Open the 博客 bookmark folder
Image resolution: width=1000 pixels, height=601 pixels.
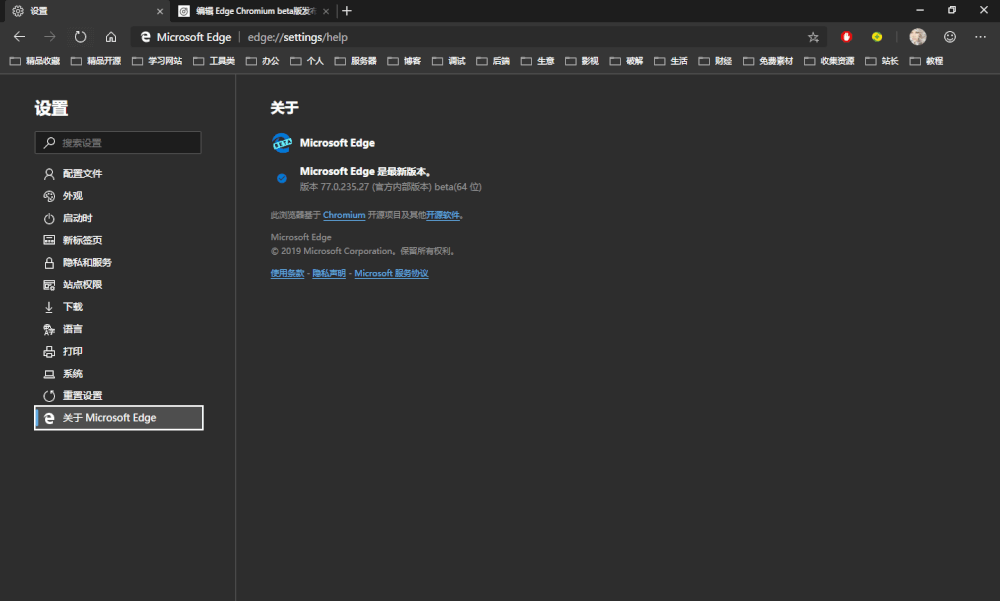point(404,61)
